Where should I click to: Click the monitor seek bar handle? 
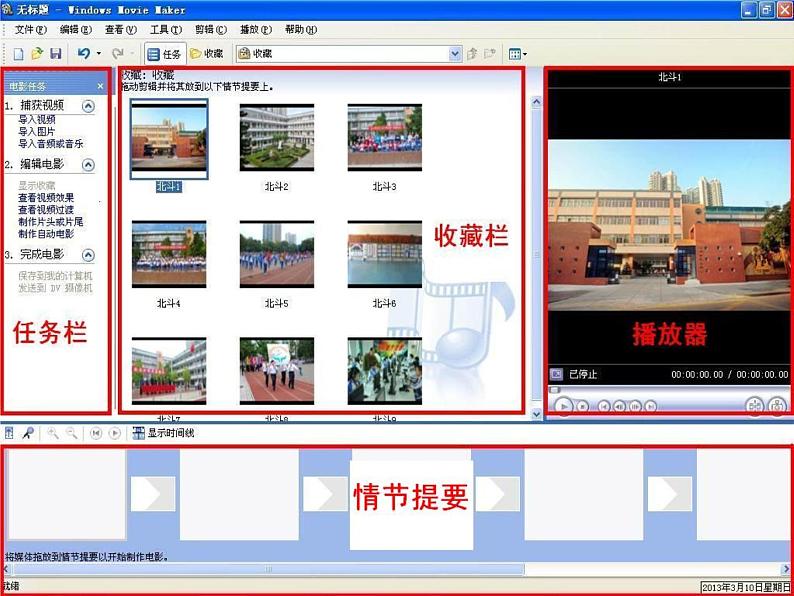[x=555, y=390]
